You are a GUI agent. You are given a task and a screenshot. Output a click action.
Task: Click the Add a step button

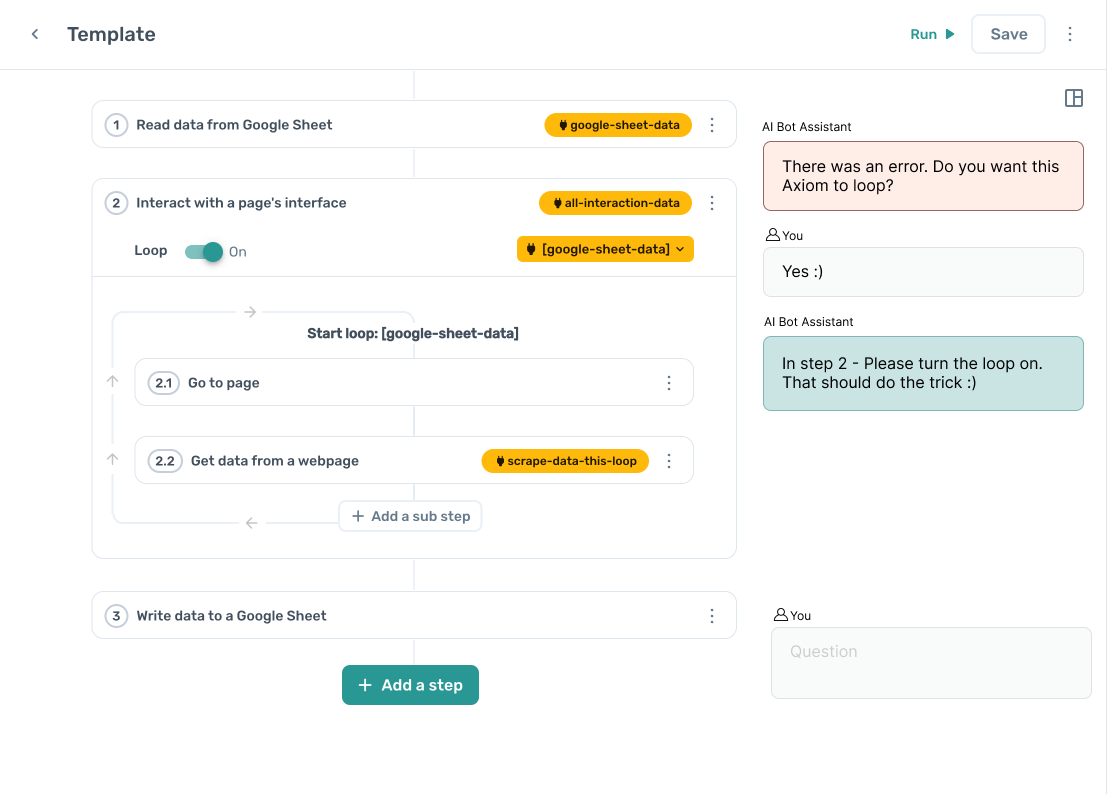(x=410, y=685)
